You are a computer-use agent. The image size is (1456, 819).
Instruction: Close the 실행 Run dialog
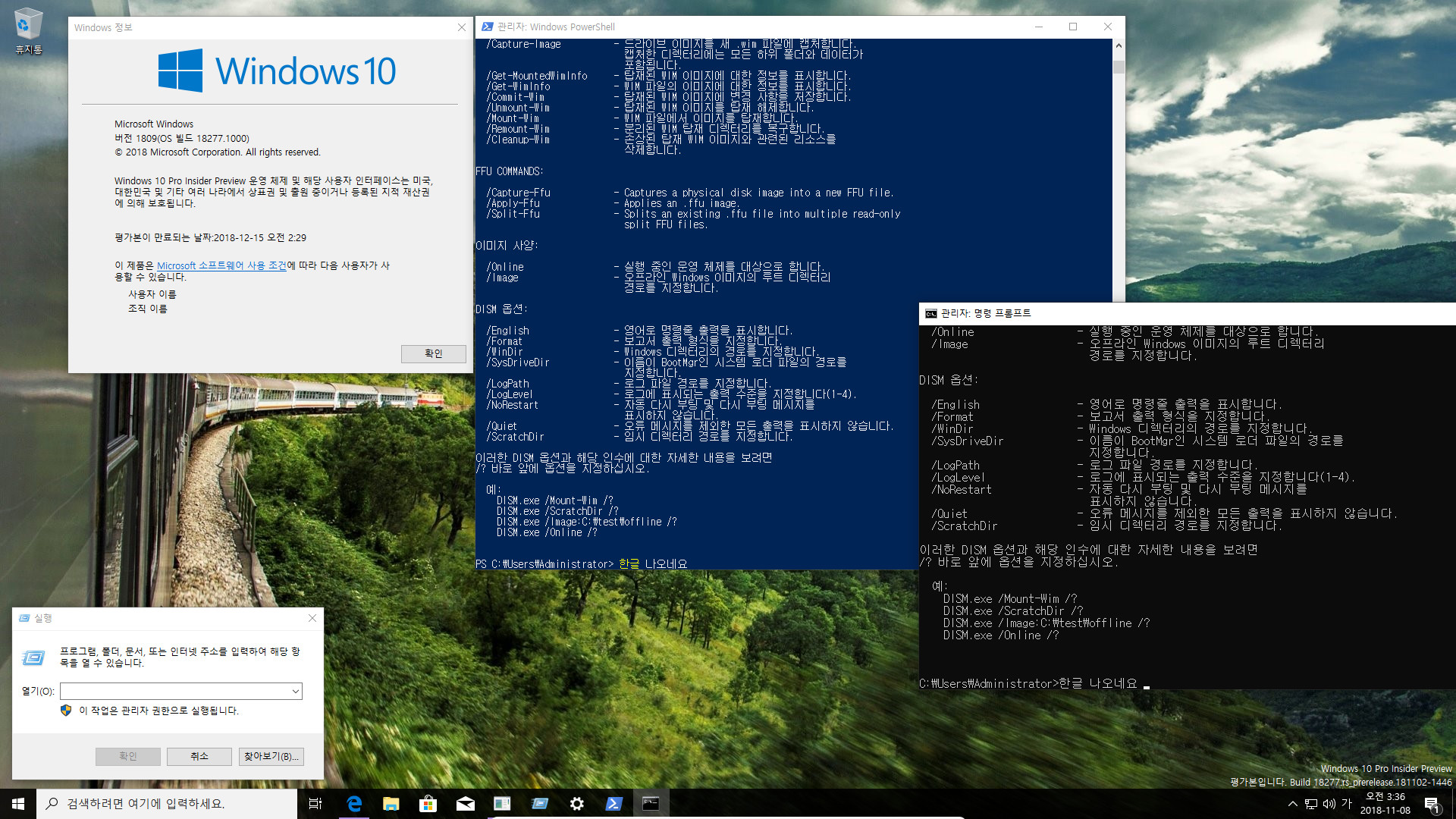pos(312,619)
